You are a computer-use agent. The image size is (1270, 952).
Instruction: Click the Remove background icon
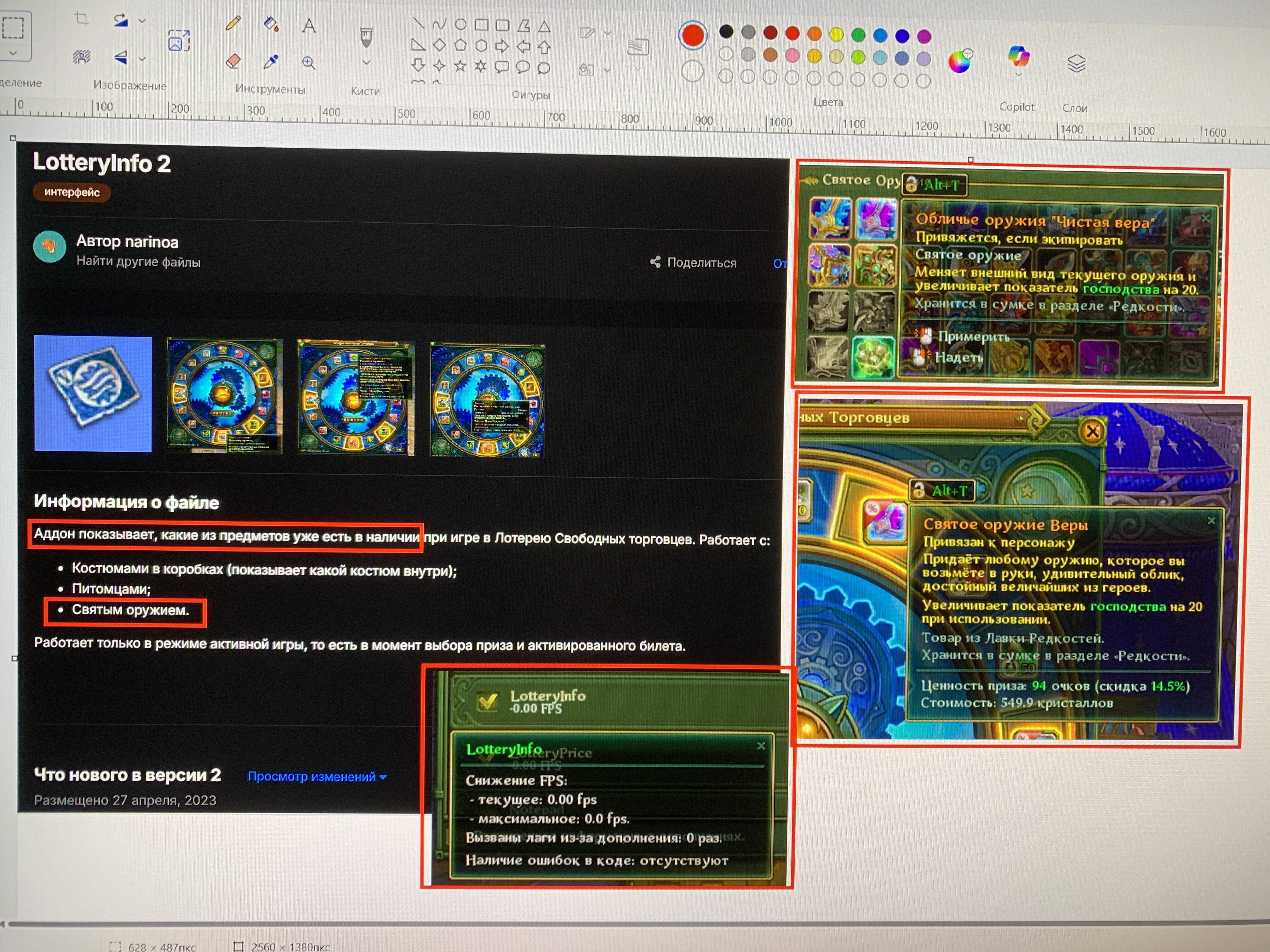(82, 56)
